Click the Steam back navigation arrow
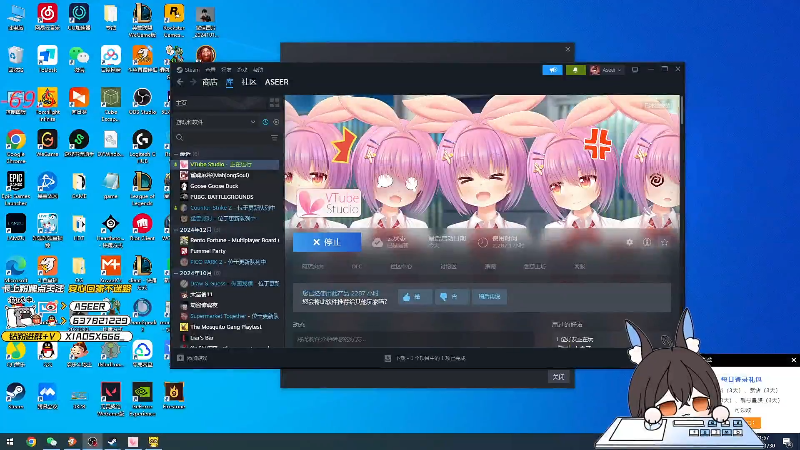Screen dimensions: 800x450 click(180, 82)
